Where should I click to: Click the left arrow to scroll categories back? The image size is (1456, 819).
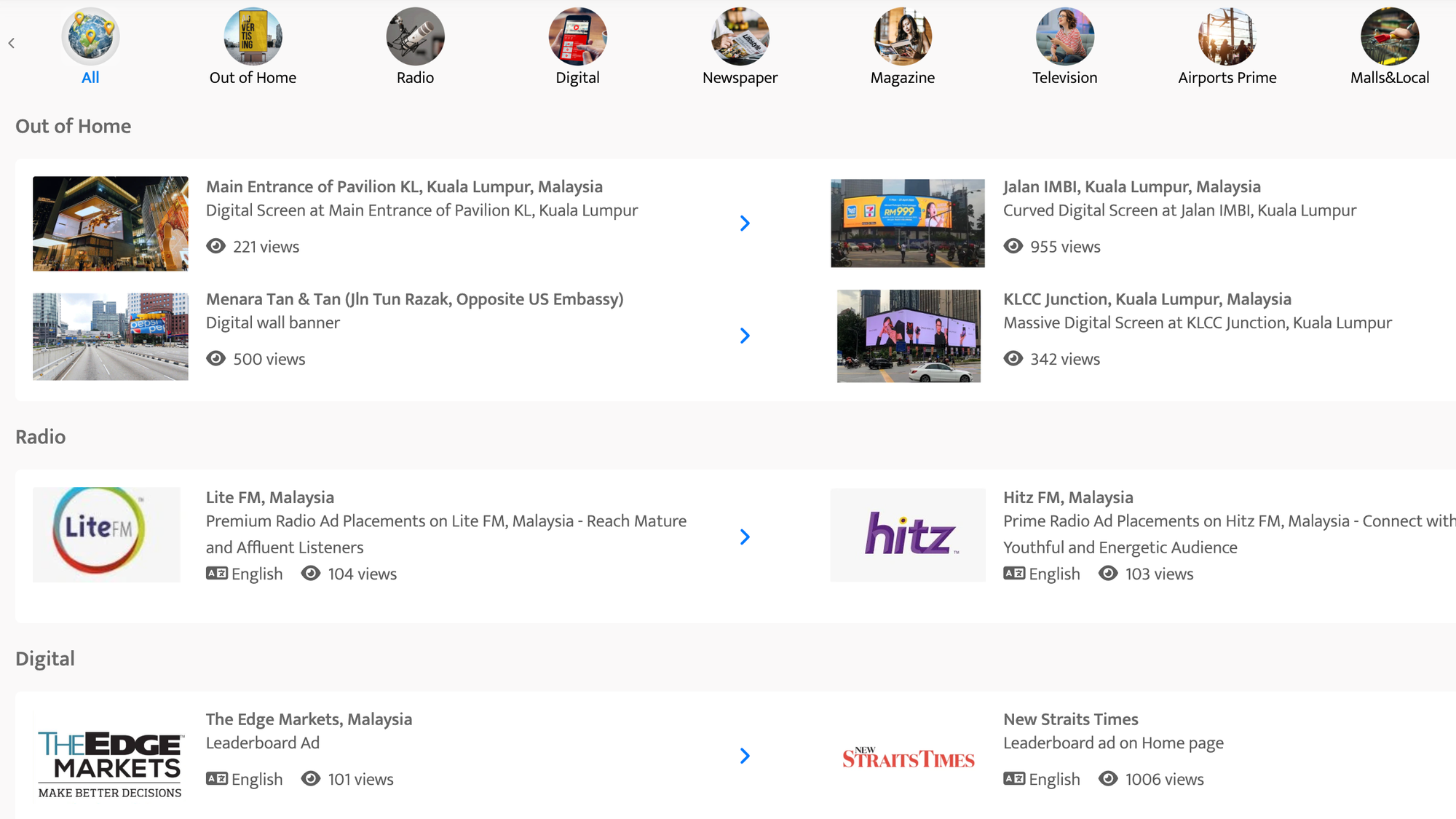pos(12,43)
